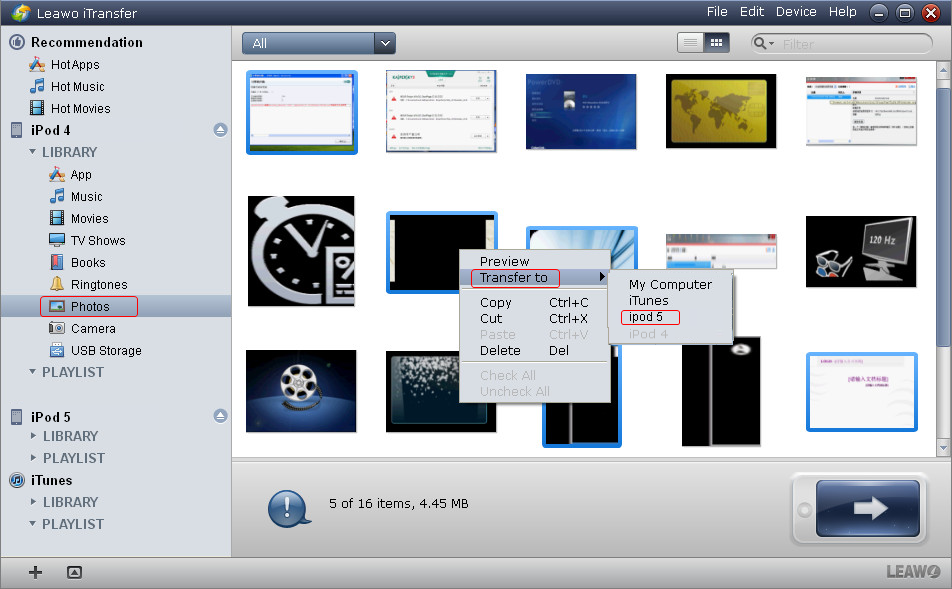The width and height of the screenshot is (952, 589).
Task: Click the framed-arrow icon beside the plus button
Action: tap(74, 572)
